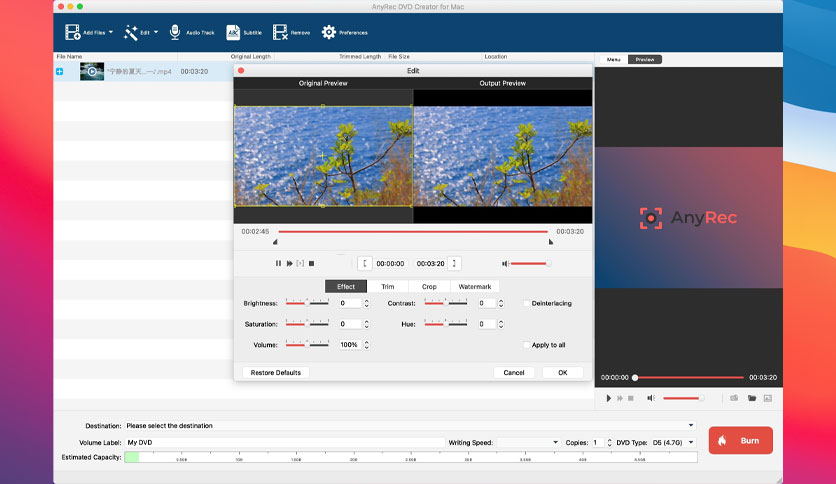This screenshot has height=484, width=836.
Task: Click the Remove film strip icon
Action: 280,33
